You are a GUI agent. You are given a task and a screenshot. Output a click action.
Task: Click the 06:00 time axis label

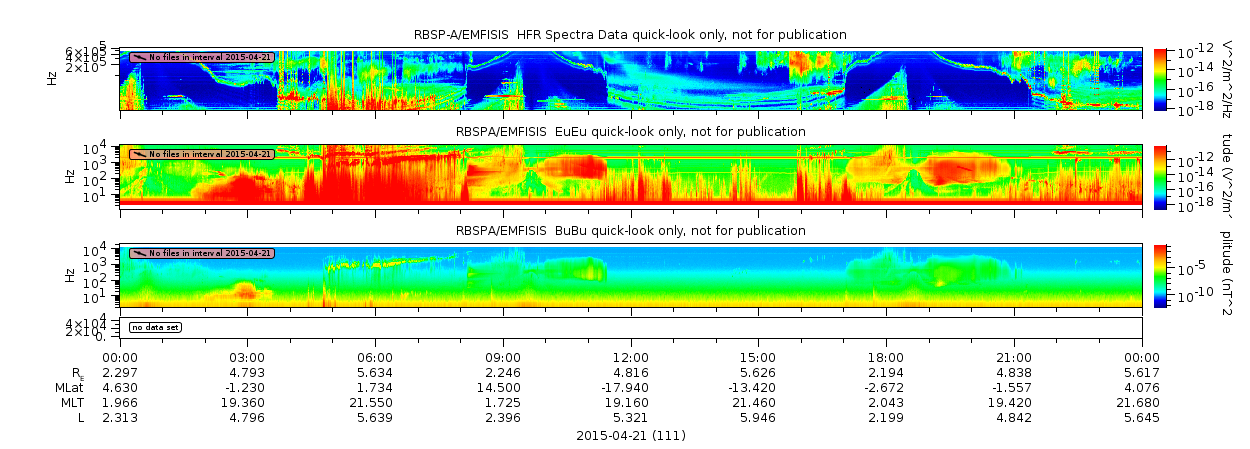point(375,358)
